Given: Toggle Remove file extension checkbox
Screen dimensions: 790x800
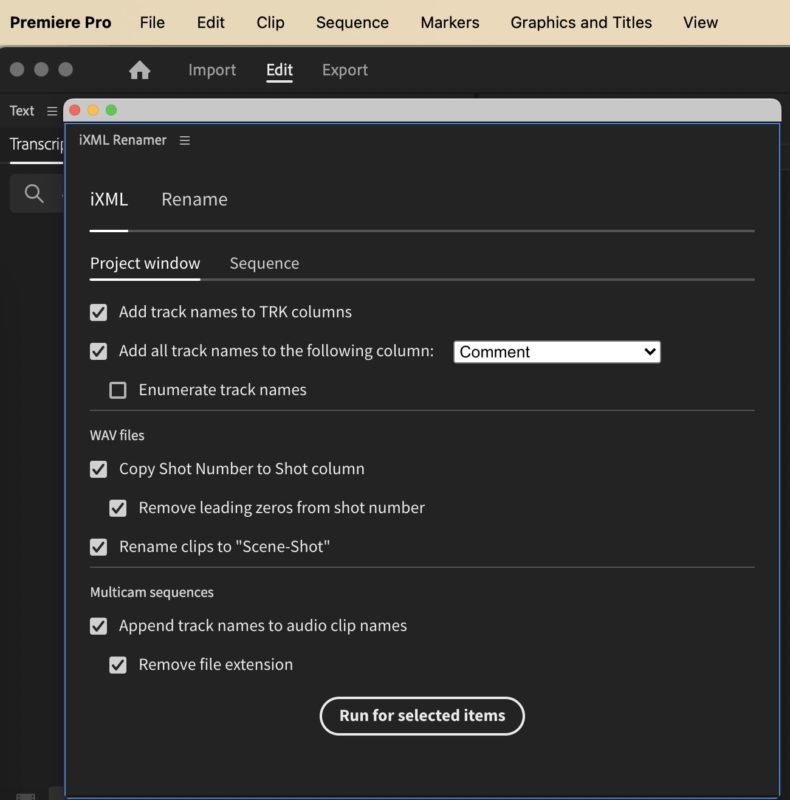Looking at the screenshot, I should [x=118, y=665].
